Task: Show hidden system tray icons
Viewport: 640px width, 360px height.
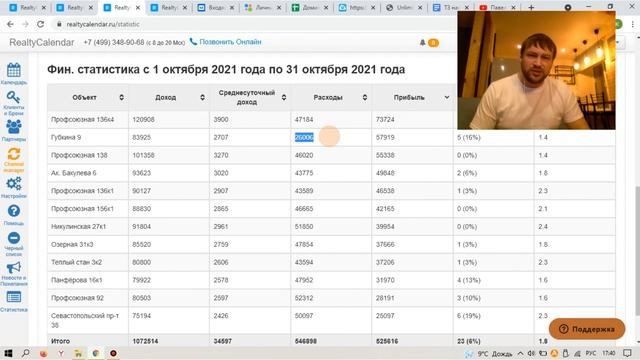Action: tap(520, 353)
